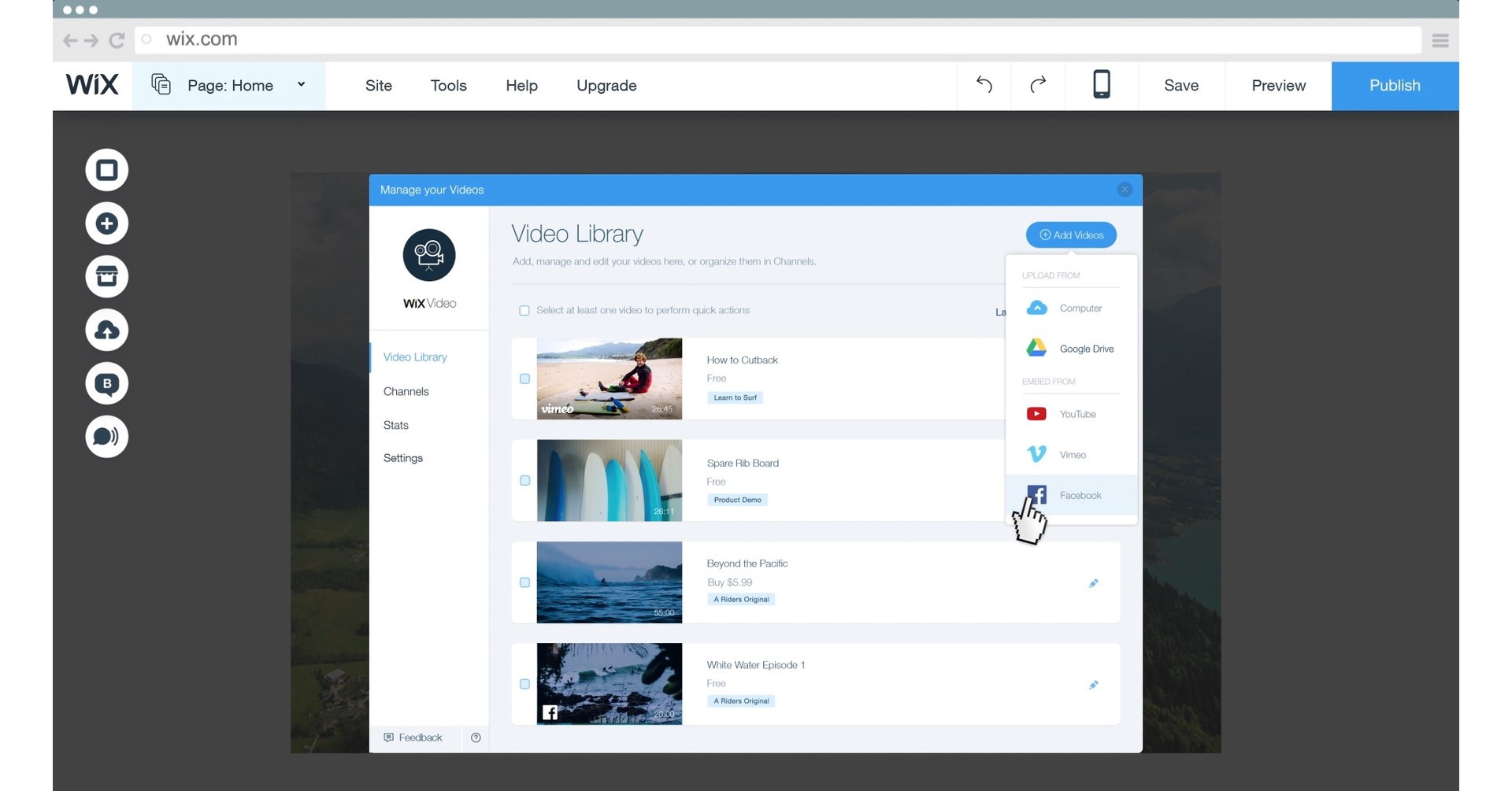
Task: Check the checkbox next to How to Cutback
Action: pyautogui.click(x=524, y=379)
